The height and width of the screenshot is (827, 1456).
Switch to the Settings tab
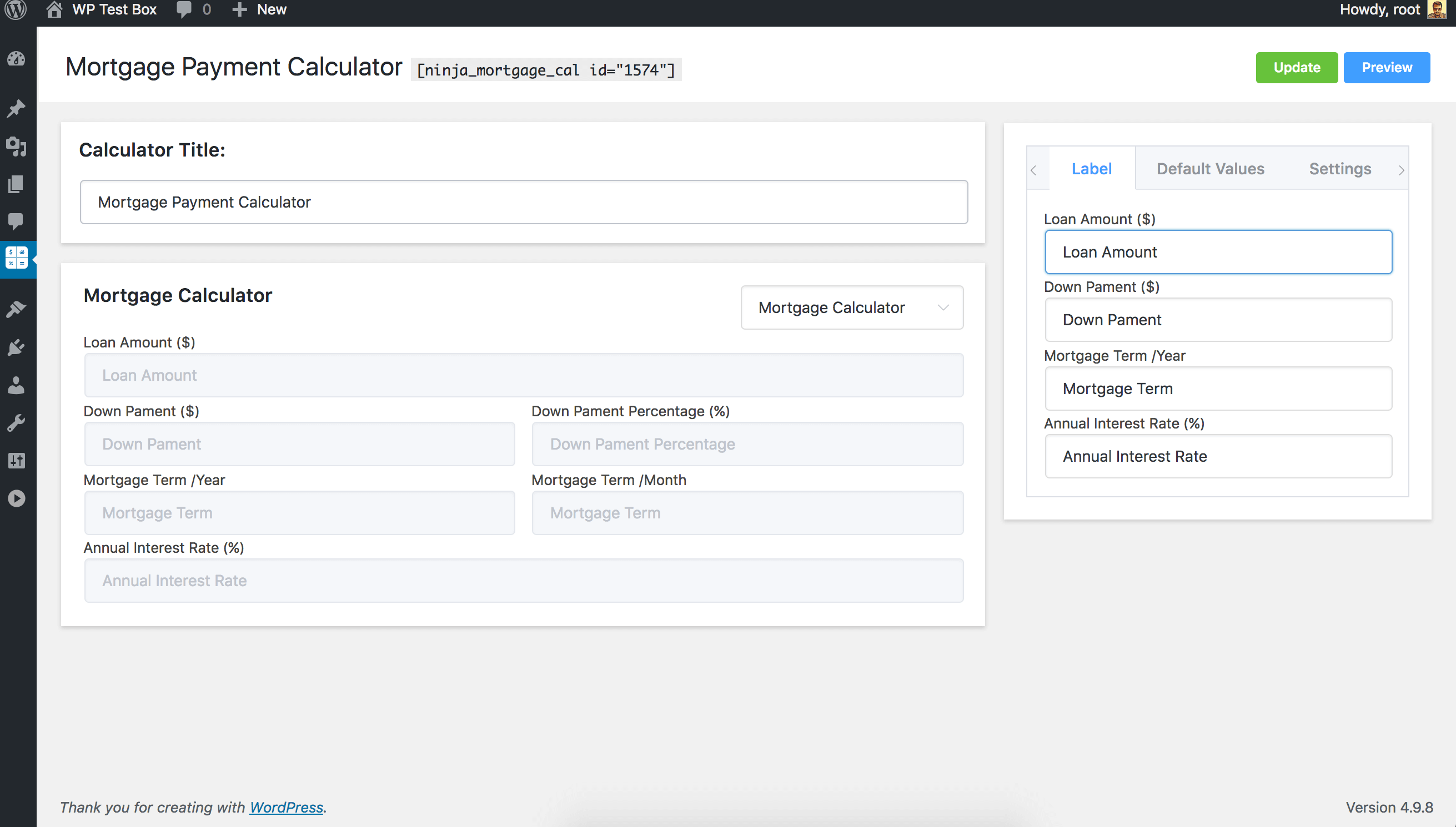point(1339,169)
